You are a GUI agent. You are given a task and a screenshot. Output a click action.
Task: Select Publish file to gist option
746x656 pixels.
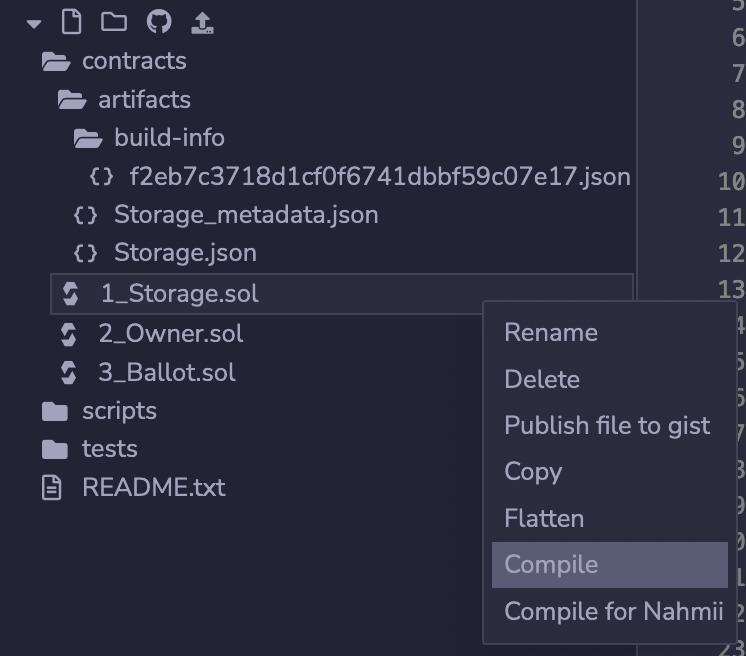click(606, 425)
